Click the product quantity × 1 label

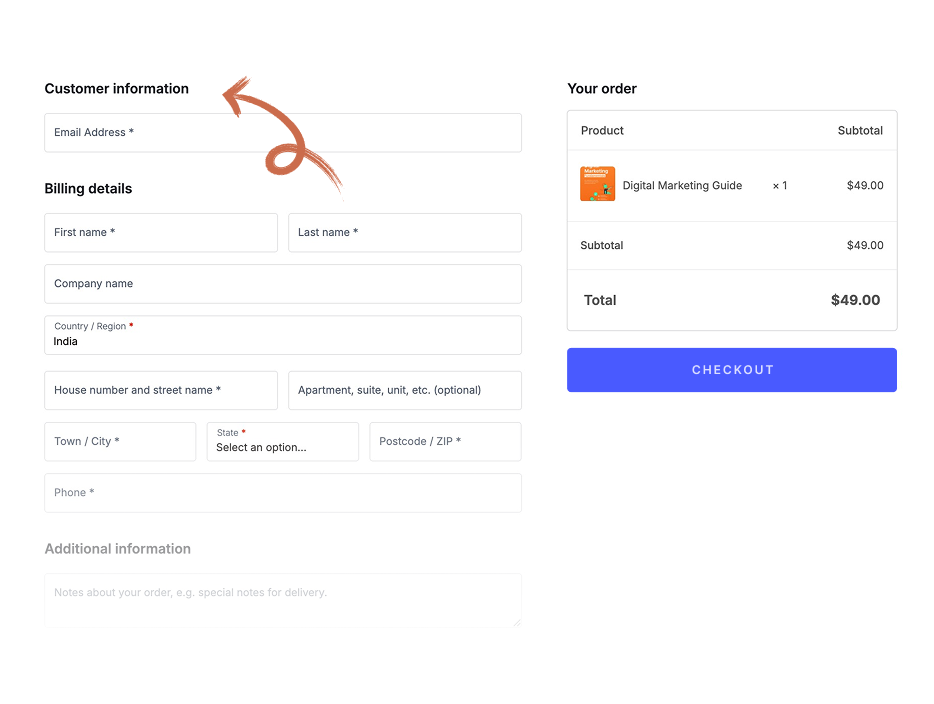(780, 186)
